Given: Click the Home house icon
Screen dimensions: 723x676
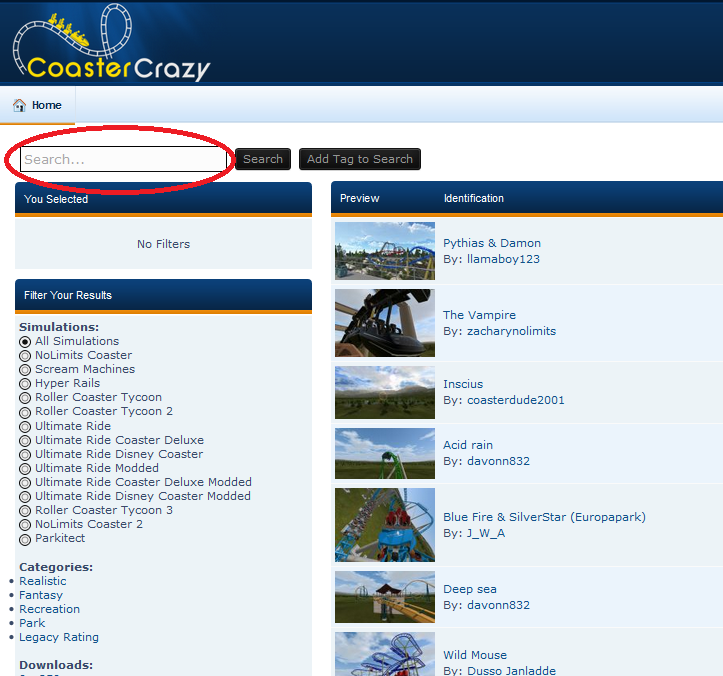Looking at the screenshot, I should pyautogui.click(x=19, y=105).
